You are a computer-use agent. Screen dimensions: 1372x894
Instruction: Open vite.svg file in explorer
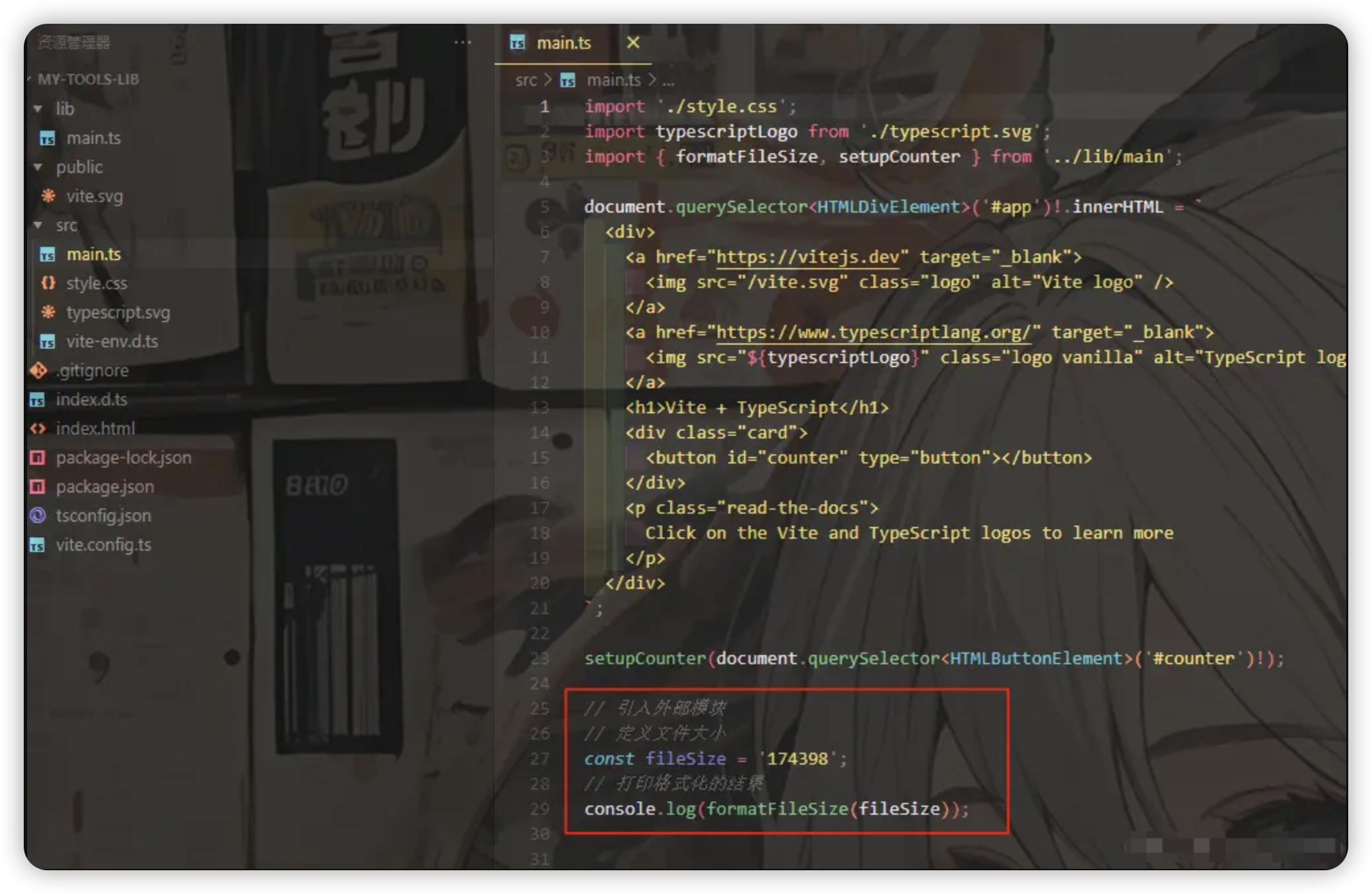click(x=94, y=196)
